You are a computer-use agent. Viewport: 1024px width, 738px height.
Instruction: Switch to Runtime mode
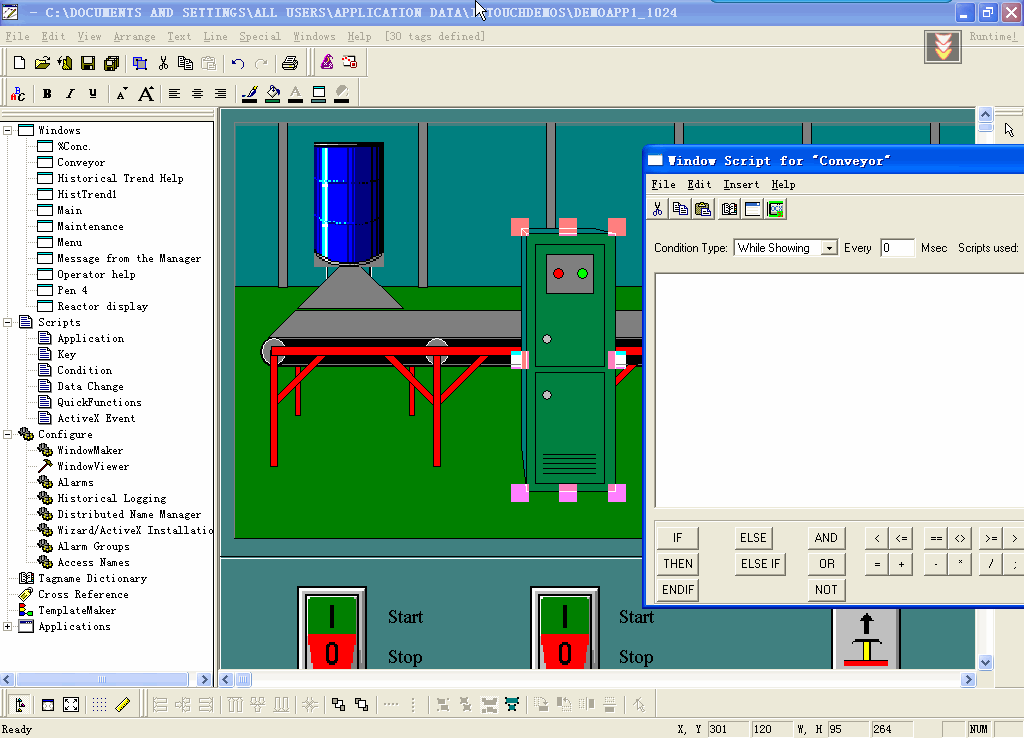(993, 37)
